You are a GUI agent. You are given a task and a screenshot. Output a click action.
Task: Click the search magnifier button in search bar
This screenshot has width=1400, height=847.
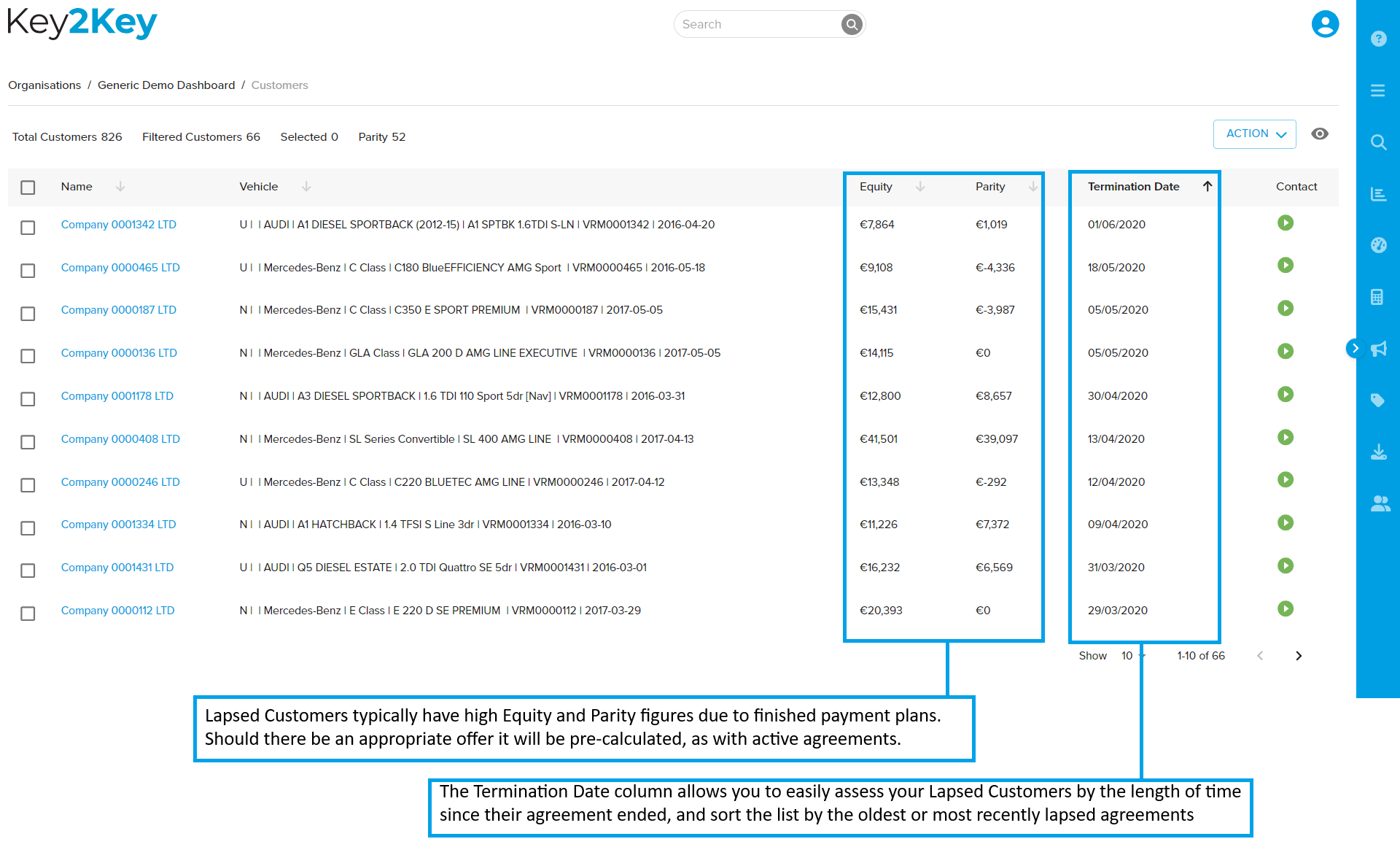pos(852,24)
